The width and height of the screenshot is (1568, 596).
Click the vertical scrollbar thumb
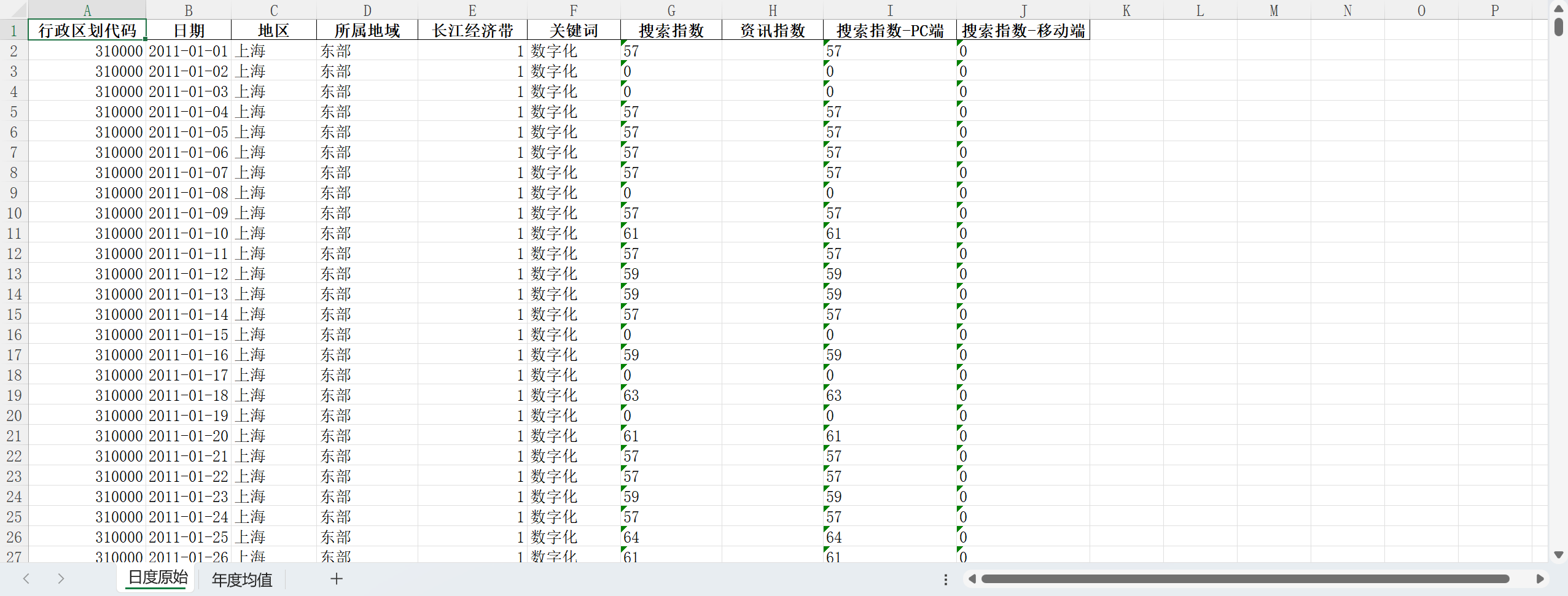[x=1559, y=27]
